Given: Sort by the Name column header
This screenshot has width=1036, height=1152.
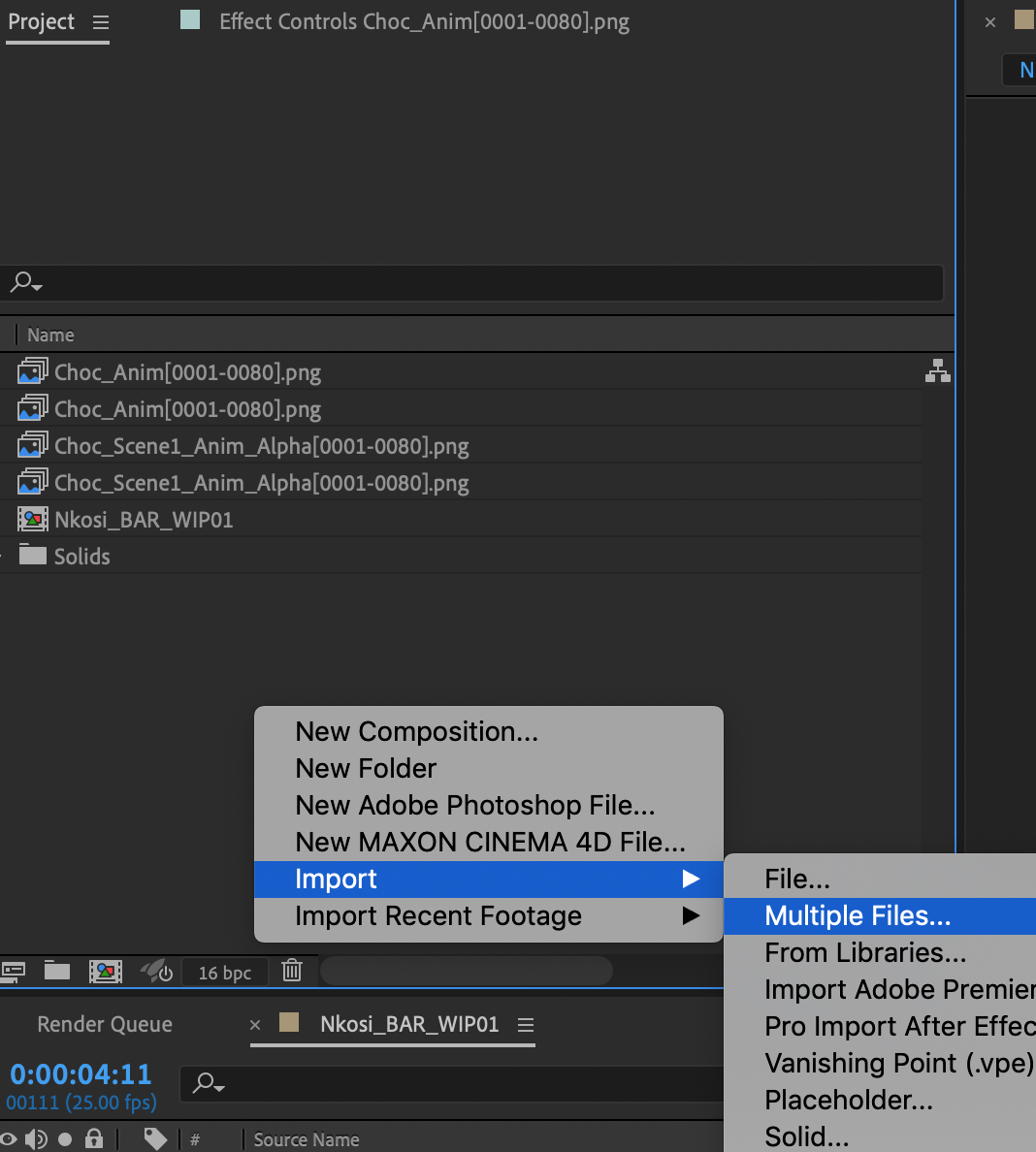Looking at the screenshot, I should click(50, 335).
